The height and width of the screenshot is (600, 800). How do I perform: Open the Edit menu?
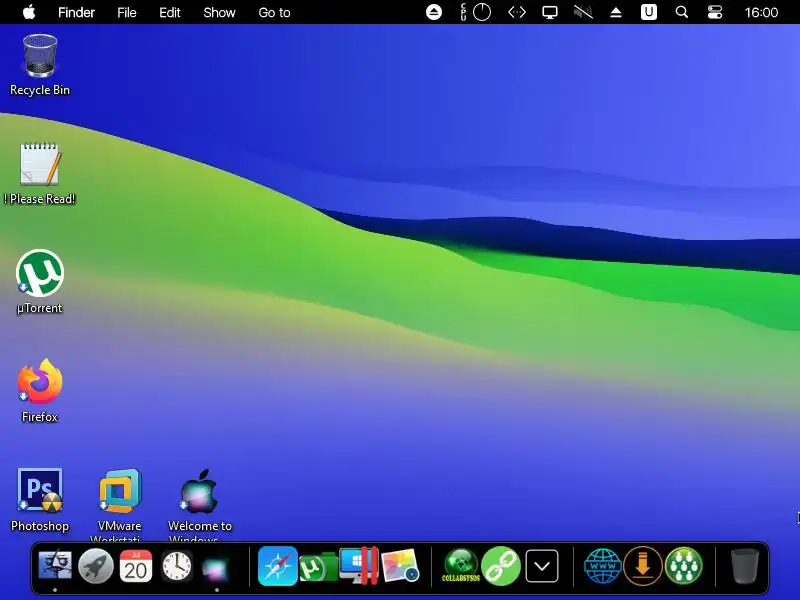coord(169,12)
